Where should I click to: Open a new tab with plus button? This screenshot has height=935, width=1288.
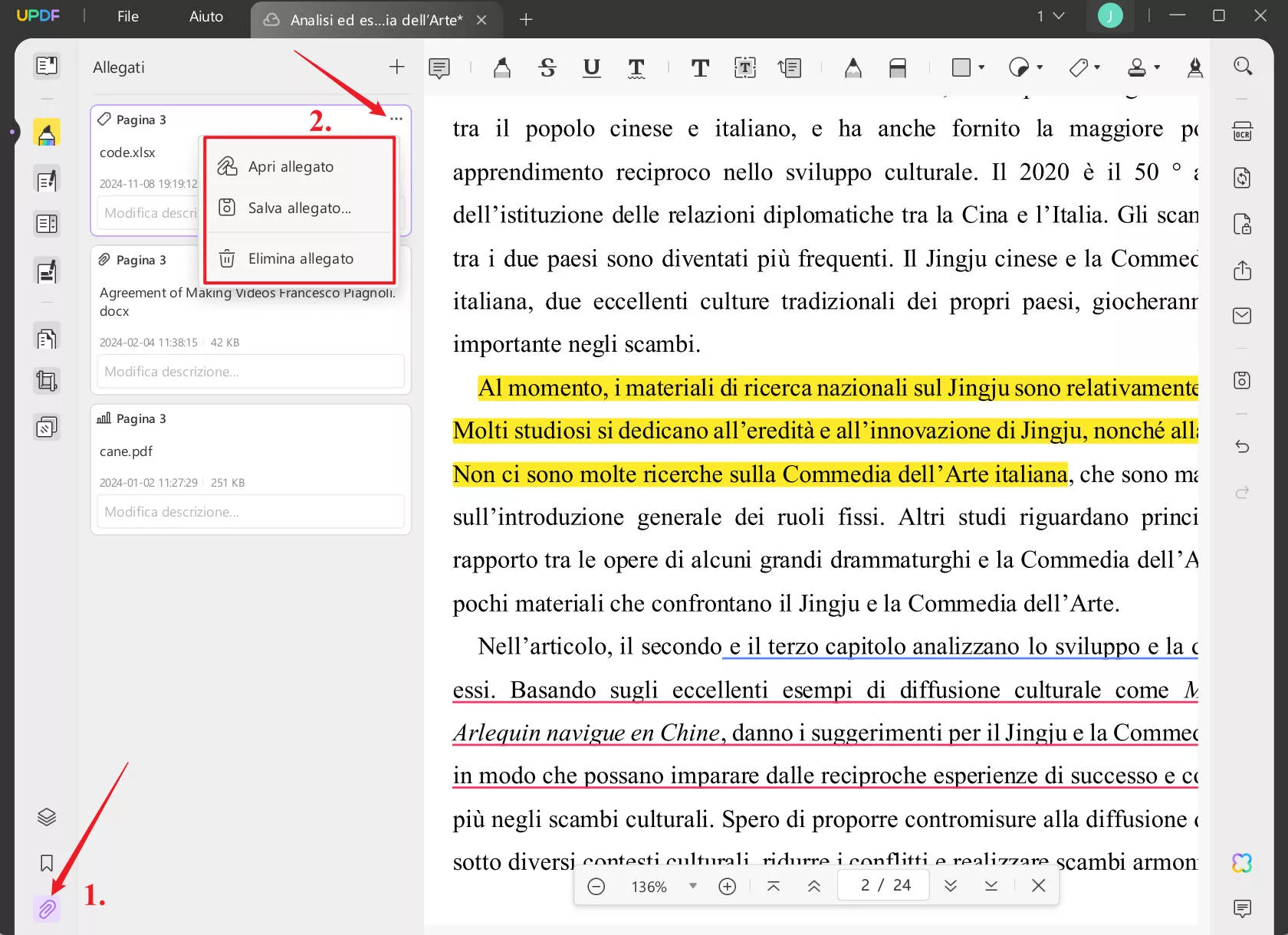pyautogui.click(x=526, y=20)
